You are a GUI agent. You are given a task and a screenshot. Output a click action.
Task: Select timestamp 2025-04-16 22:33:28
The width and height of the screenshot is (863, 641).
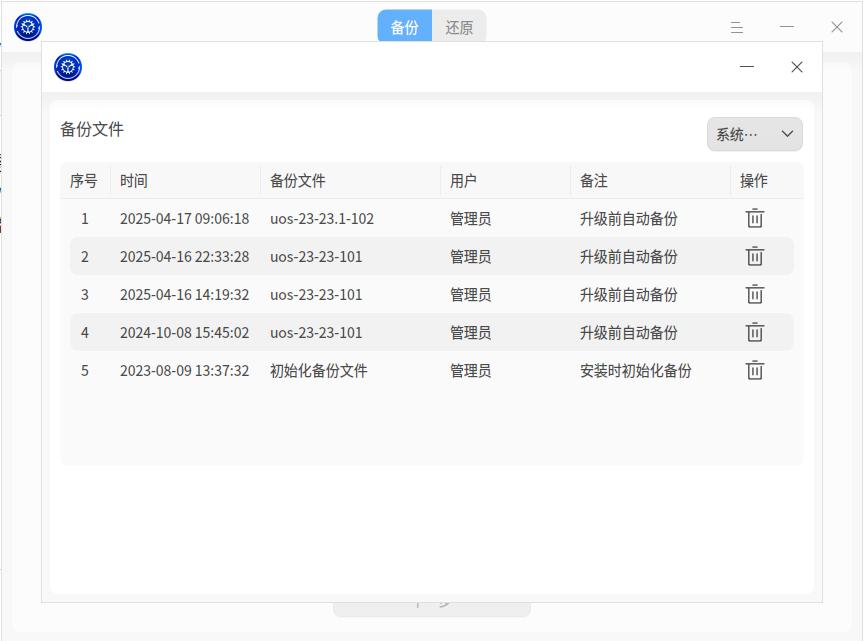click(x=184, y=256)
